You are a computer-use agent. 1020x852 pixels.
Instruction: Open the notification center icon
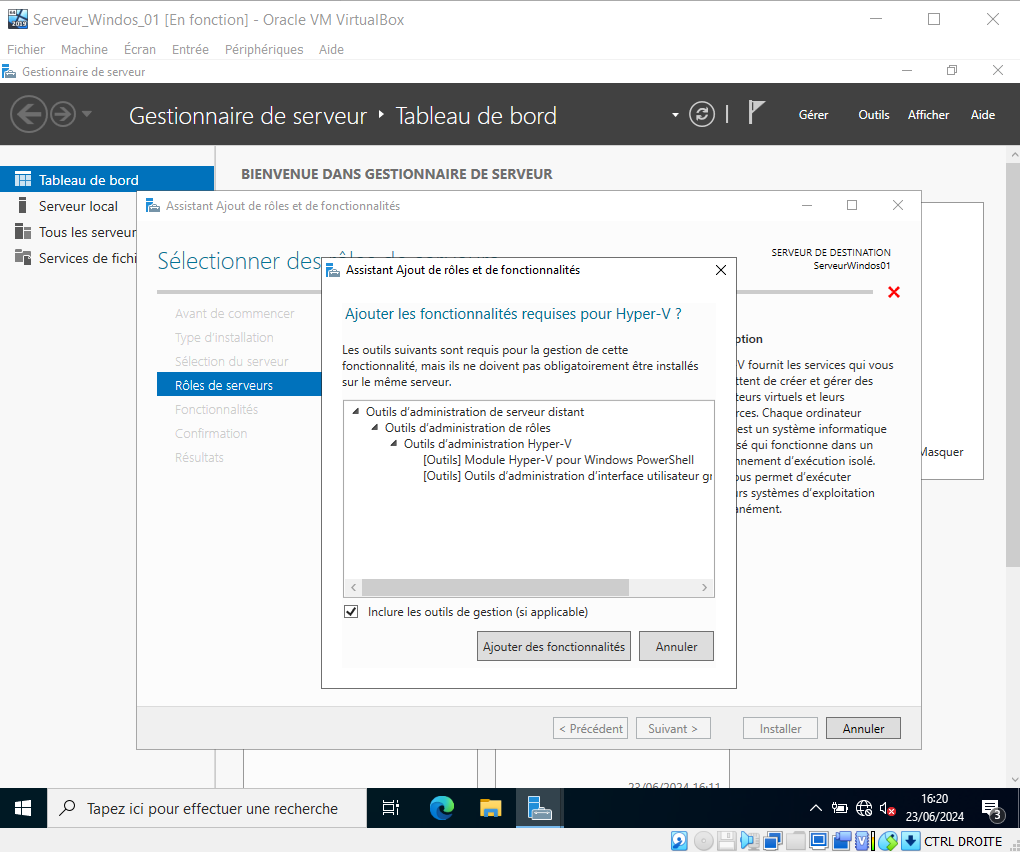point(992,809)
